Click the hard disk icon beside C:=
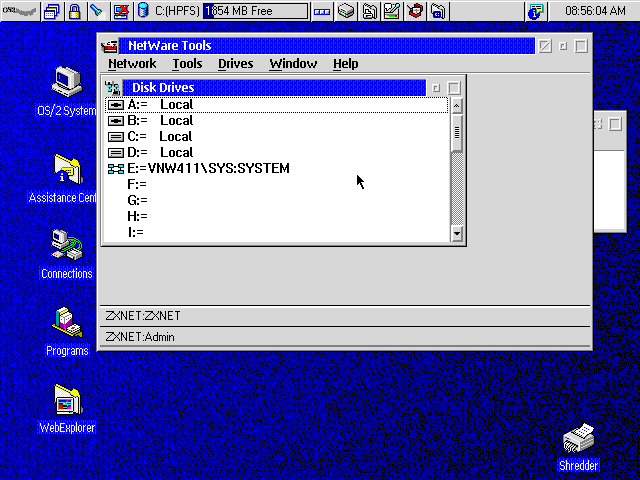 click(x=116, y=137)
